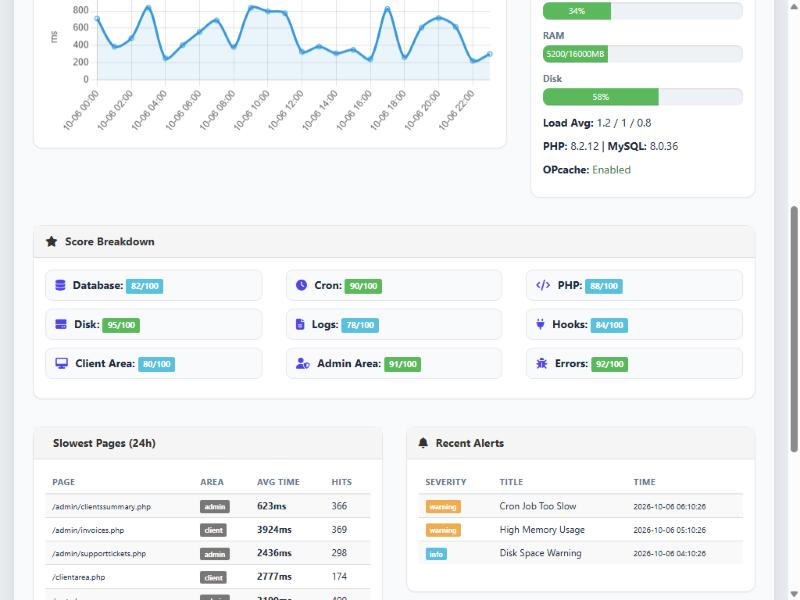
Task: Open the Cron Job Too Slow alert
Action: [538, 506]
